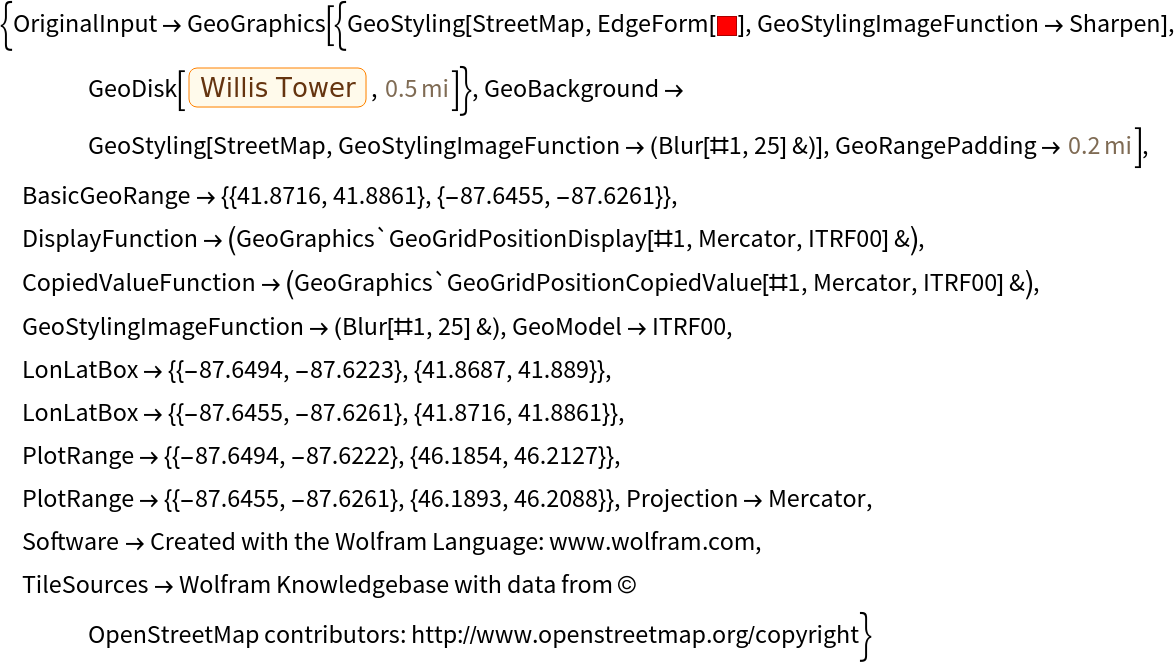Click the Software key
This screenshot has height=664, width=1174.
coord(70,542)
